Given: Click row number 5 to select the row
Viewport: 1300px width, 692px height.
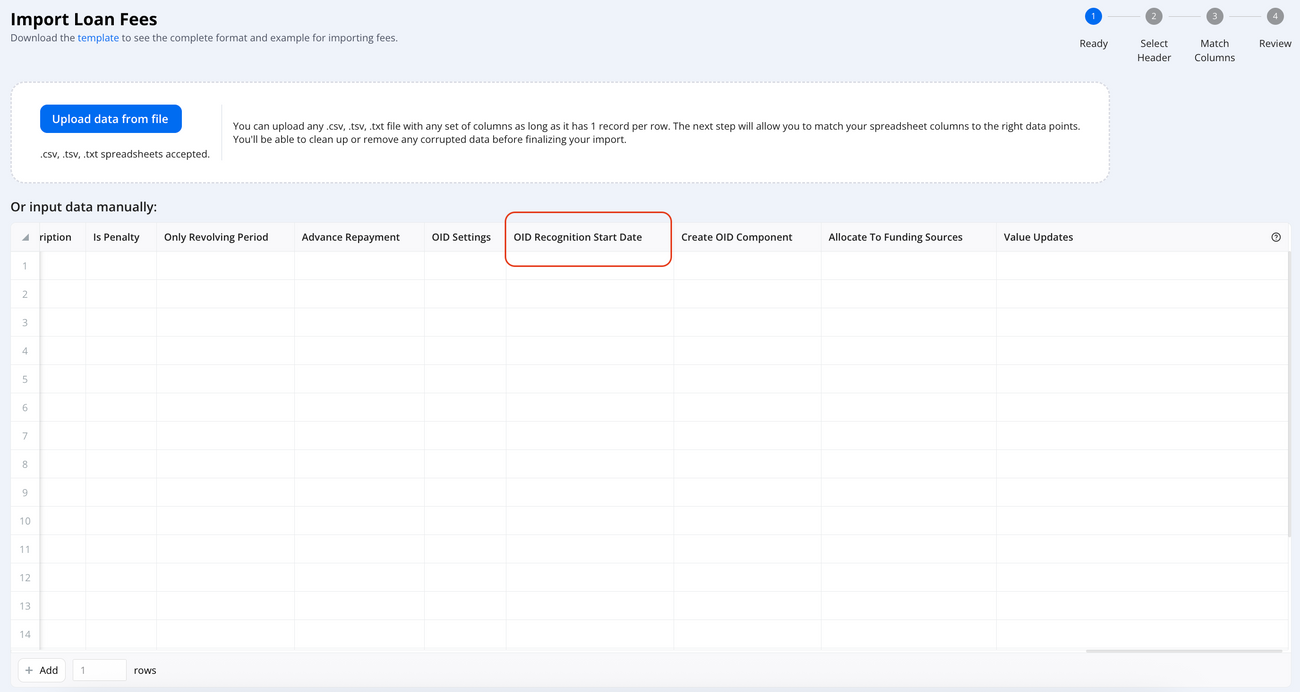Looking at the screenshot, I should pos(24,379).
